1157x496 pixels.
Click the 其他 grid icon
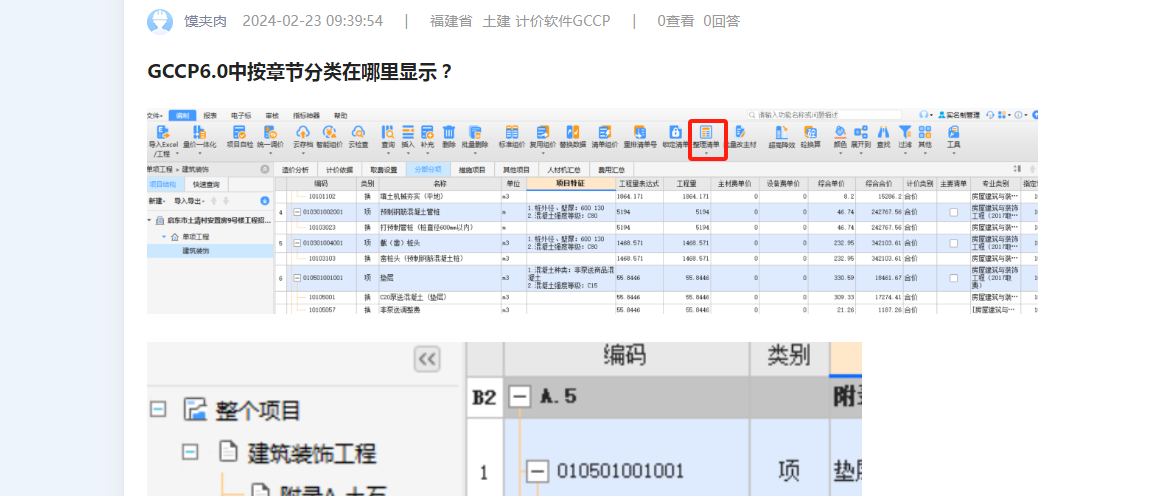point(925,132)
